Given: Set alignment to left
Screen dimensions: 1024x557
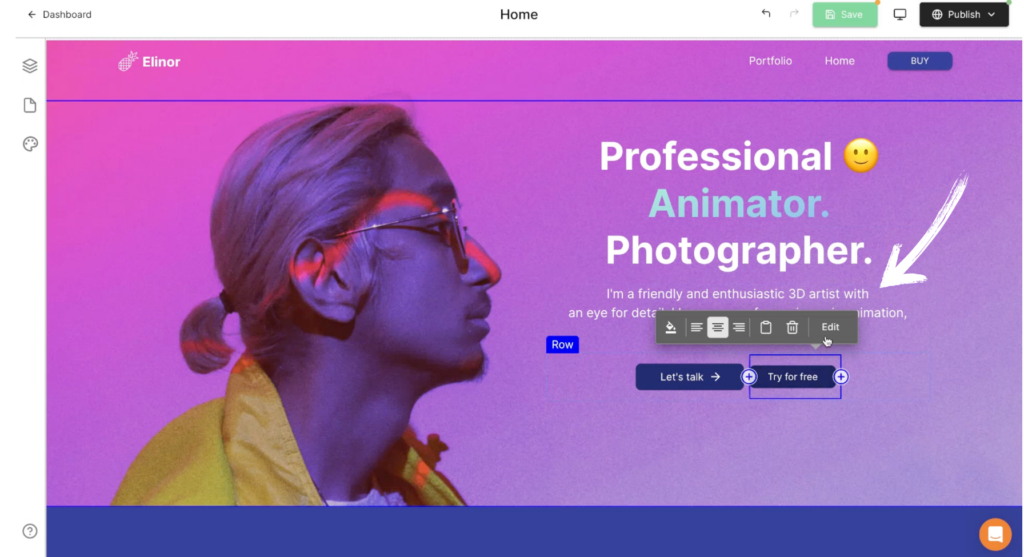Looking at the screenshot, I should point(696,327).
